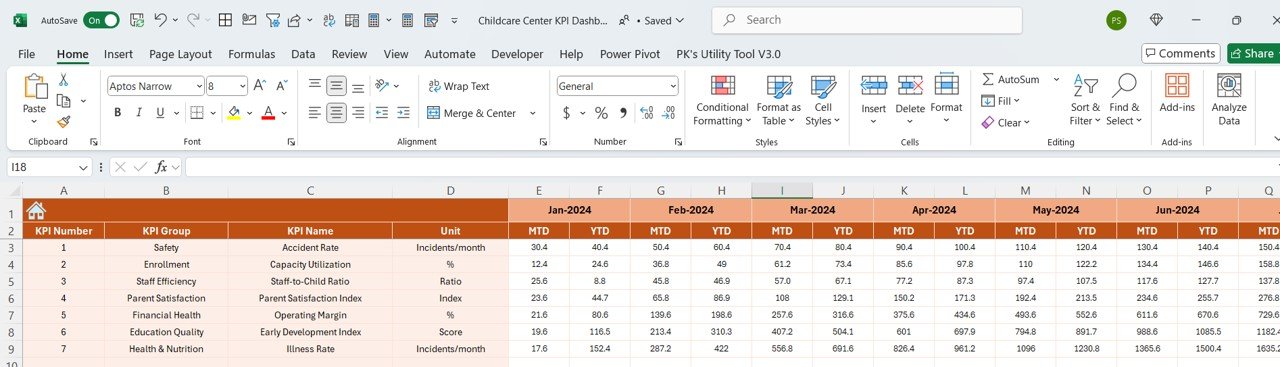This screenshot has height=367, width=1280.
Task: Open the font color dropdown arrow
Action: 284,113
